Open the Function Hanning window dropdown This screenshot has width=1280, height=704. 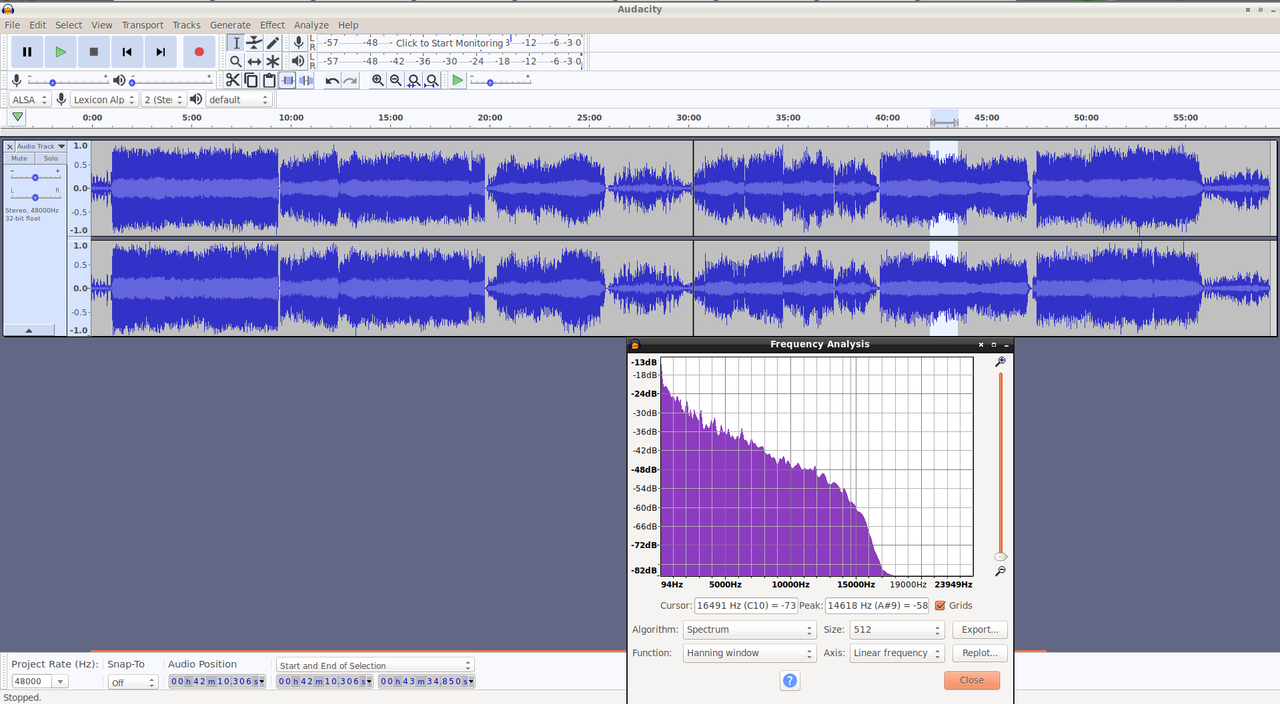coord(750,653)
